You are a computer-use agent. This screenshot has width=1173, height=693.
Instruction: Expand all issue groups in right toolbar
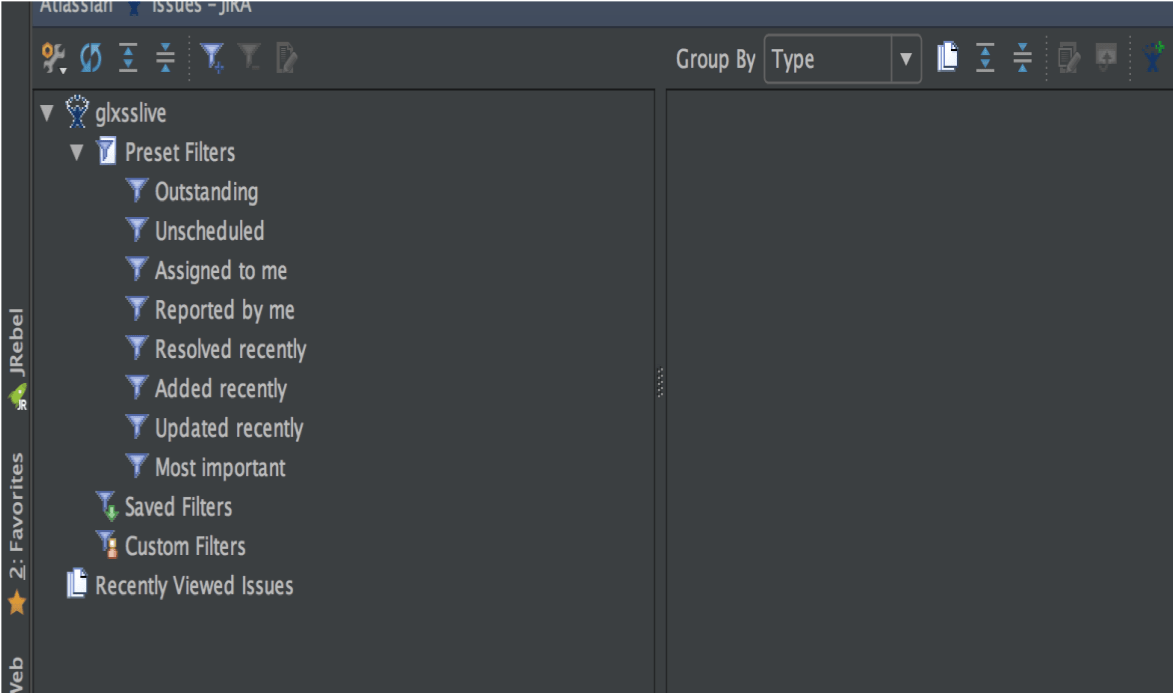point(985,59)
